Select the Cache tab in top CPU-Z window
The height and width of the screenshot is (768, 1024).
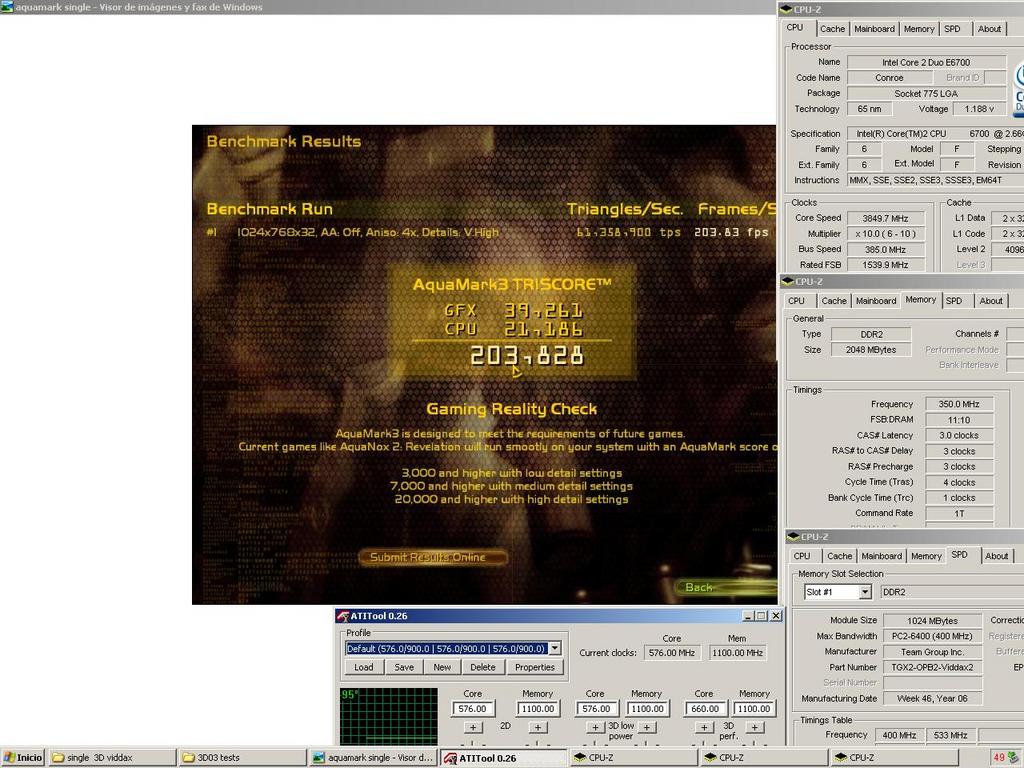(832, 29)
